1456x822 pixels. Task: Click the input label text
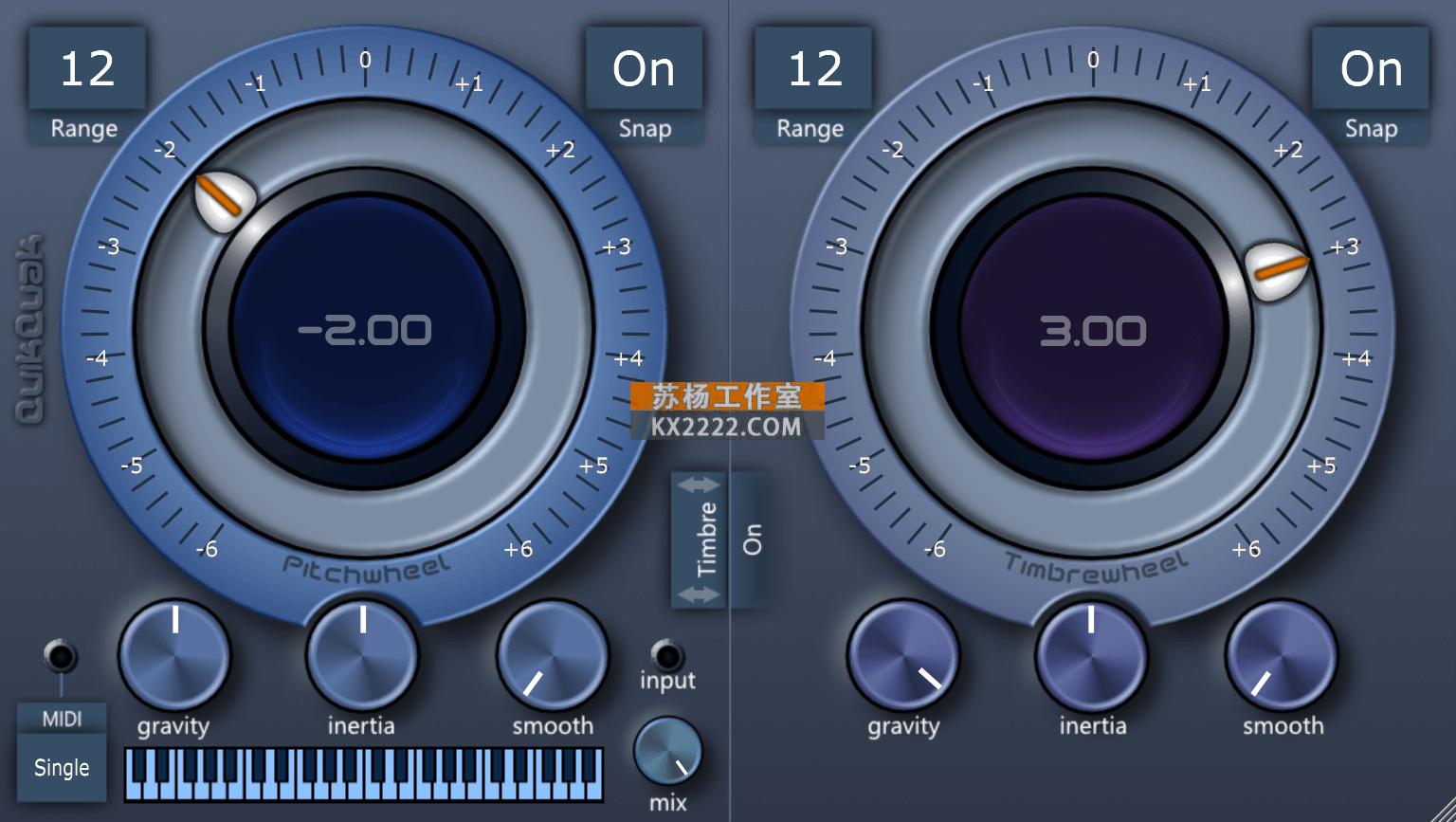667,681
